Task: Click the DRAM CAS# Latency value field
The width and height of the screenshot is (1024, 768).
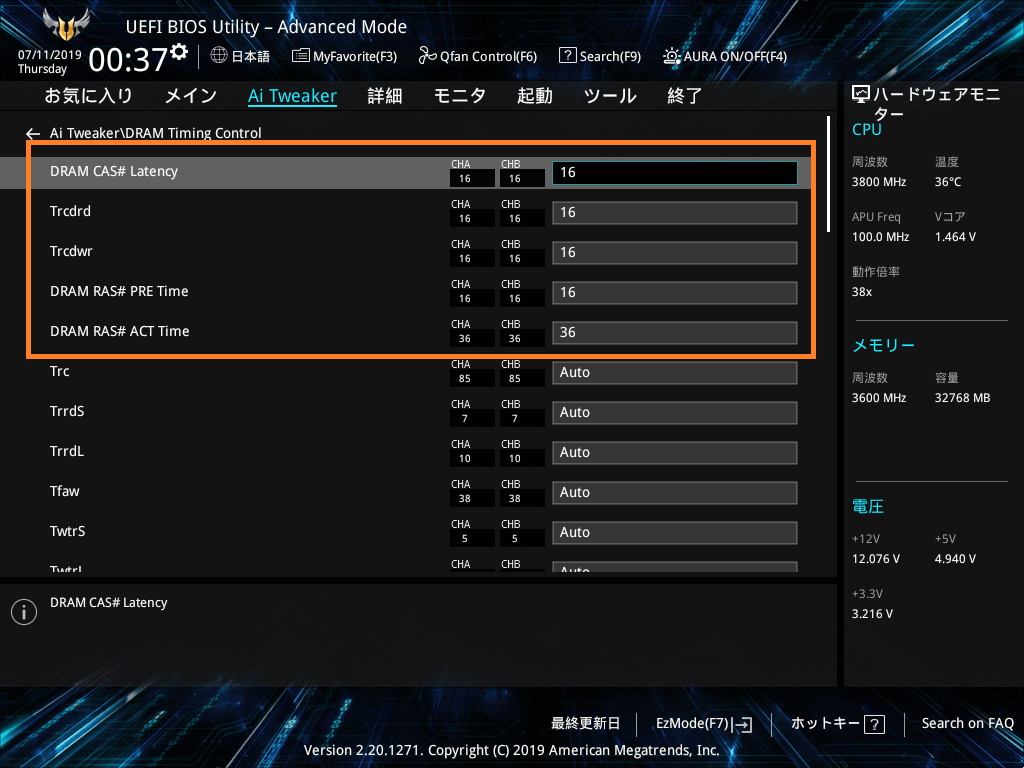Action: [675, 172]
